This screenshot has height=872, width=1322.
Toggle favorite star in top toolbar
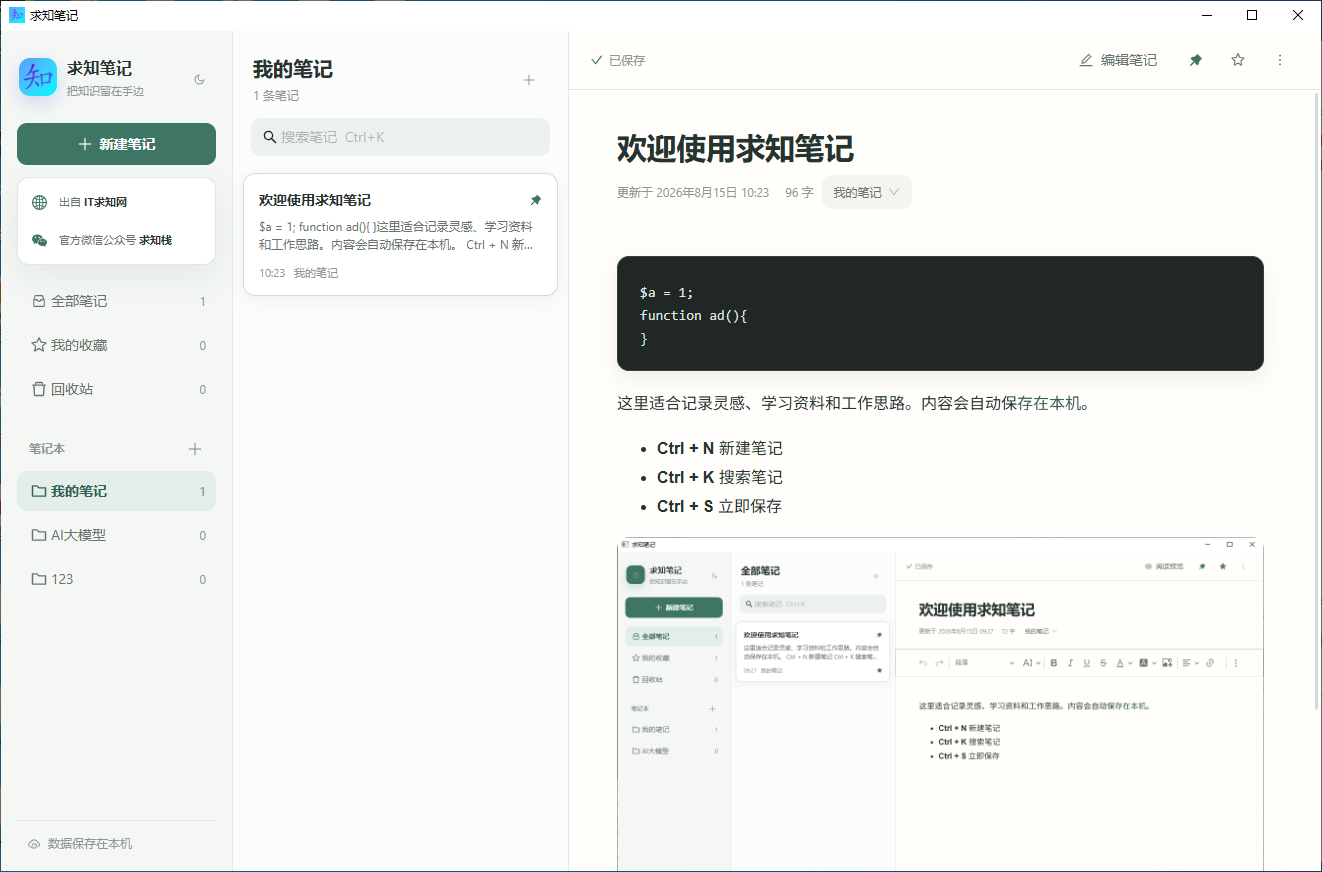[x=1238, y=60]
